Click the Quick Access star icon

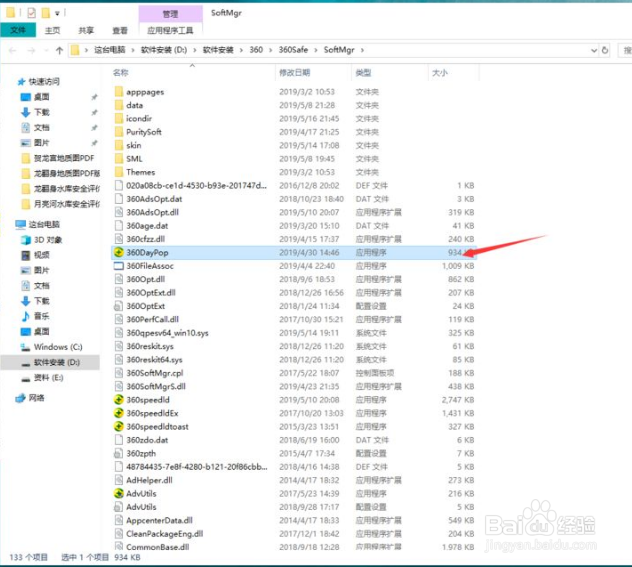(21, 82)
